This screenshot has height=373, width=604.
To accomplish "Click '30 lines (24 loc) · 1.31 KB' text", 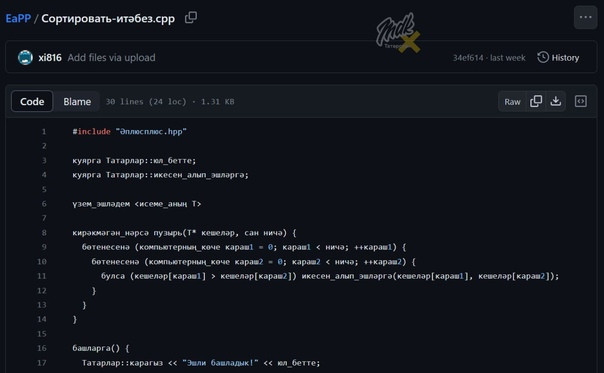I will pyautogui.click(x=170, y=102).
